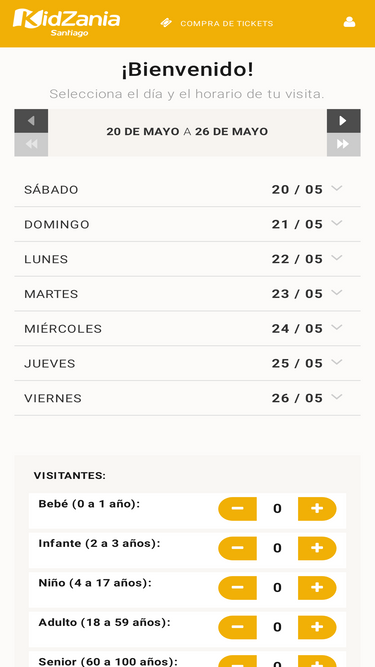Go to next week with single right arrow
The width and height of the screenshot is (375, 667).
pos(344,121)
